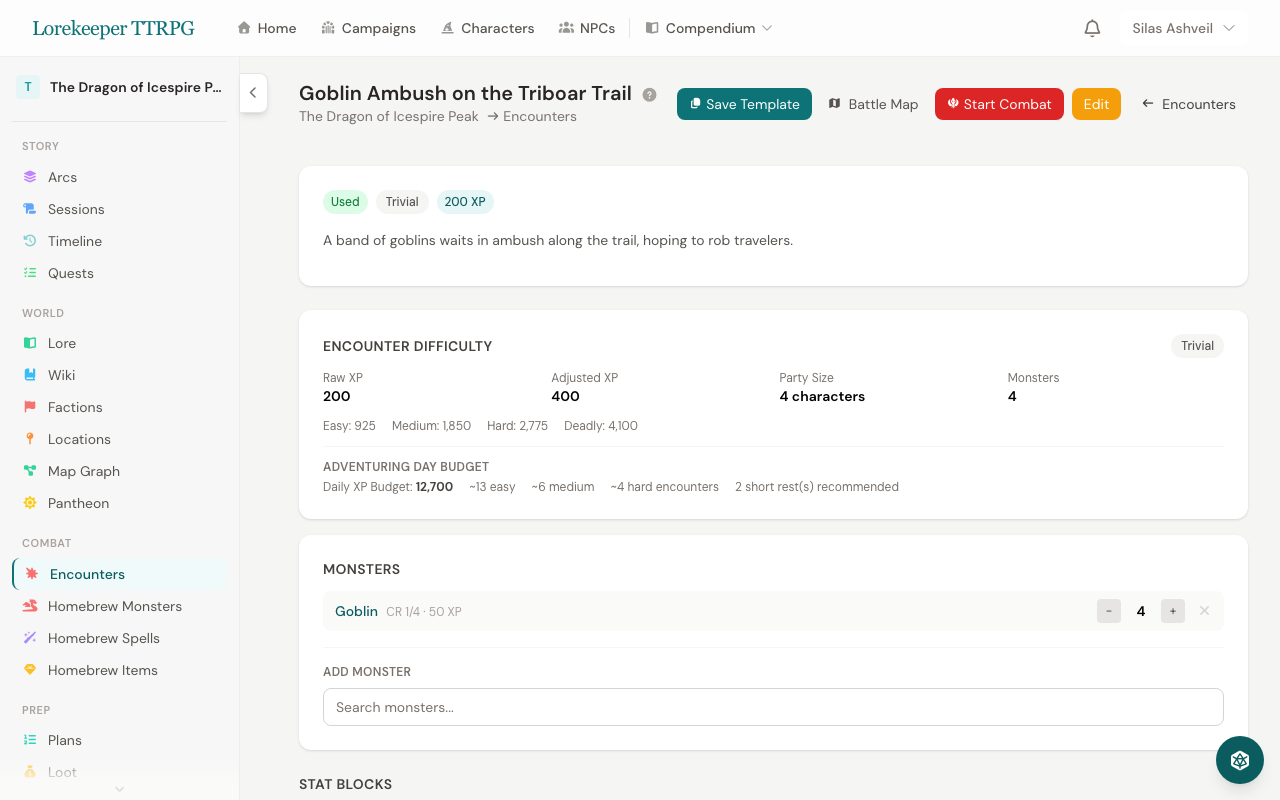Expand the Compendium dropdown menu
Screen dimensions: 1280x800
pyautogui.click(x=709, y=28)
